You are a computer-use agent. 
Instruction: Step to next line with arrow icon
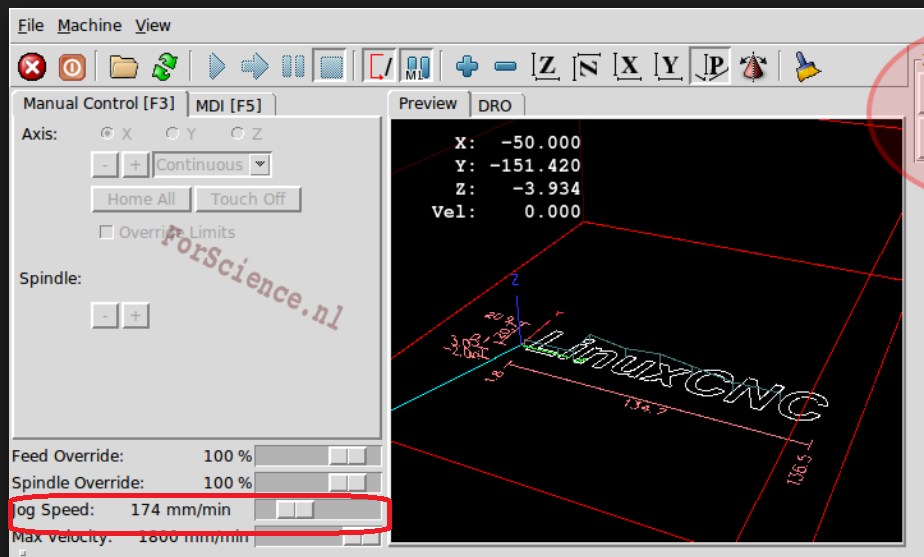[x=255, y=66]
